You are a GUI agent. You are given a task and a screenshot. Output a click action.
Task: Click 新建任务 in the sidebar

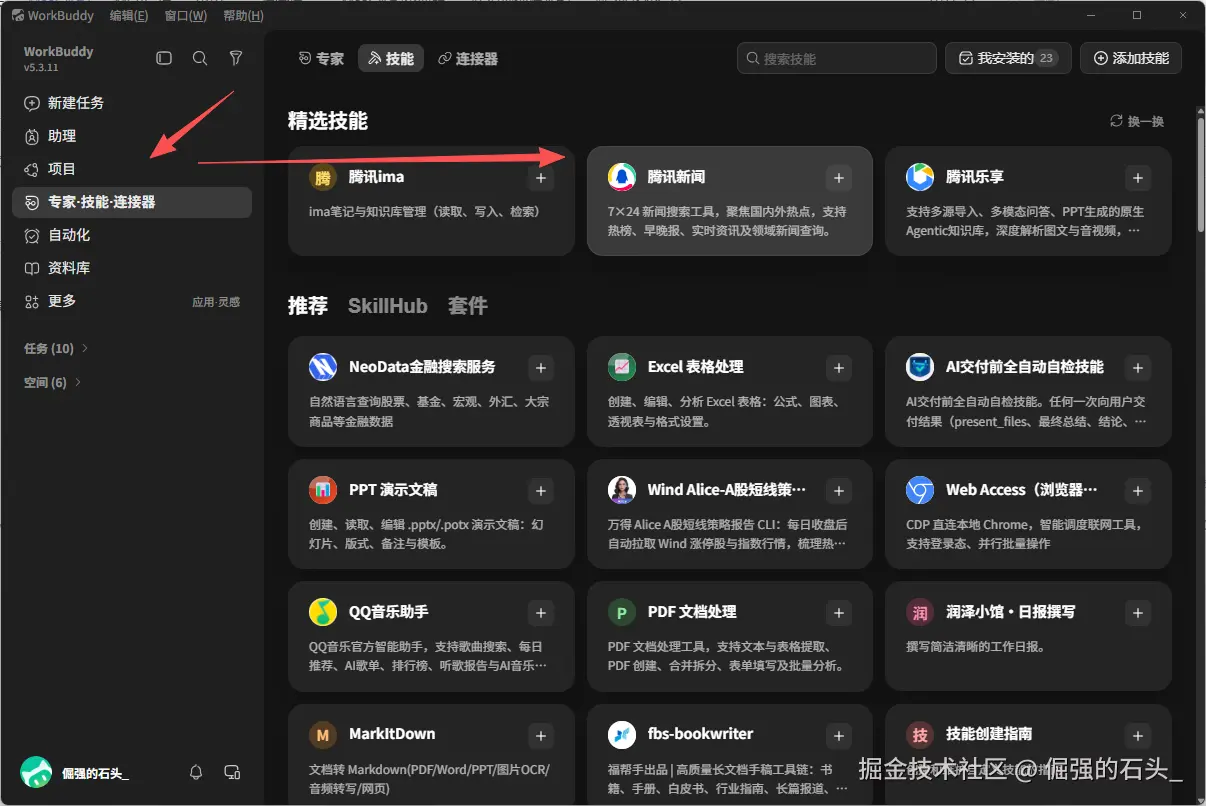132,103
